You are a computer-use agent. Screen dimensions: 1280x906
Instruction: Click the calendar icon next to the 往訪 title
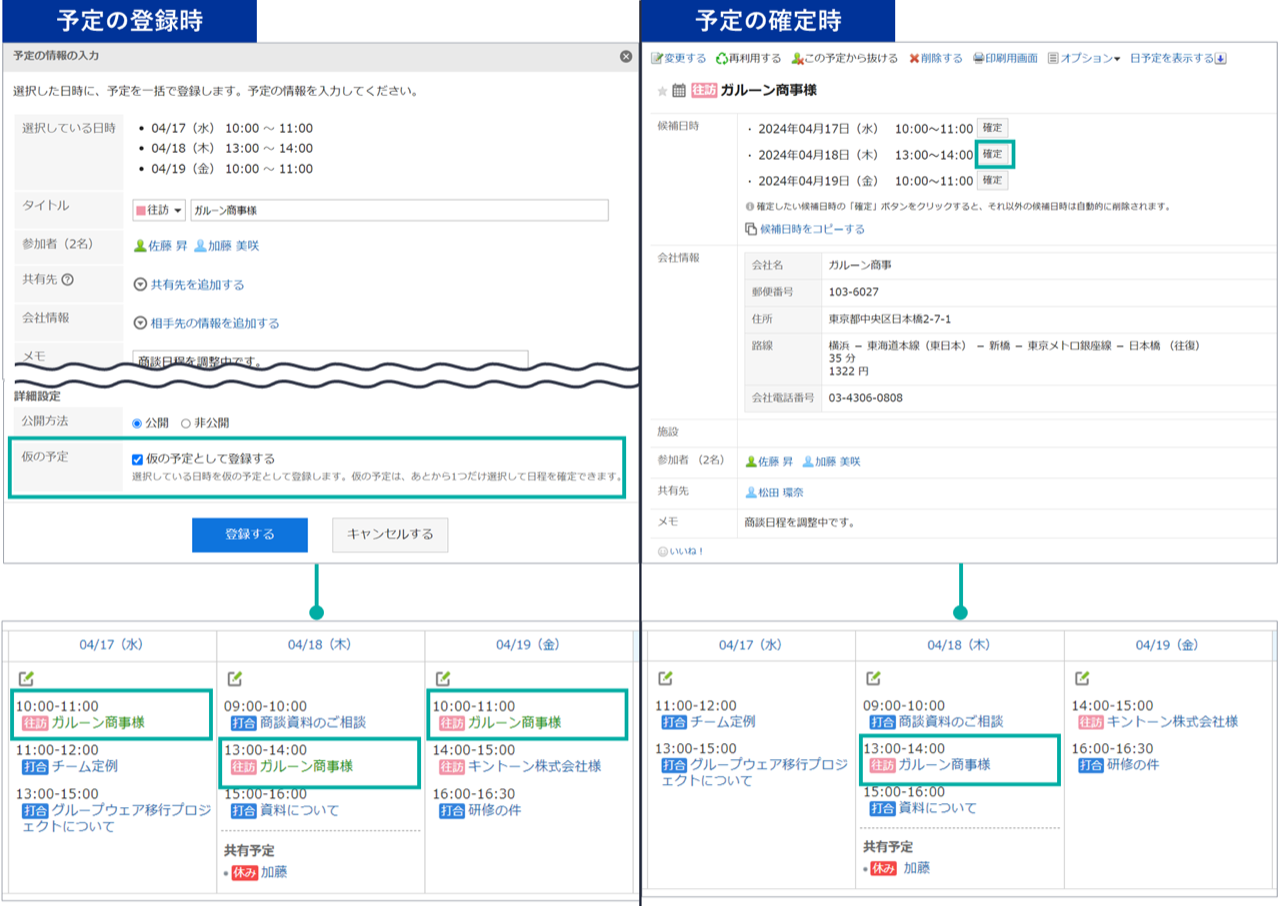[679, 91]
